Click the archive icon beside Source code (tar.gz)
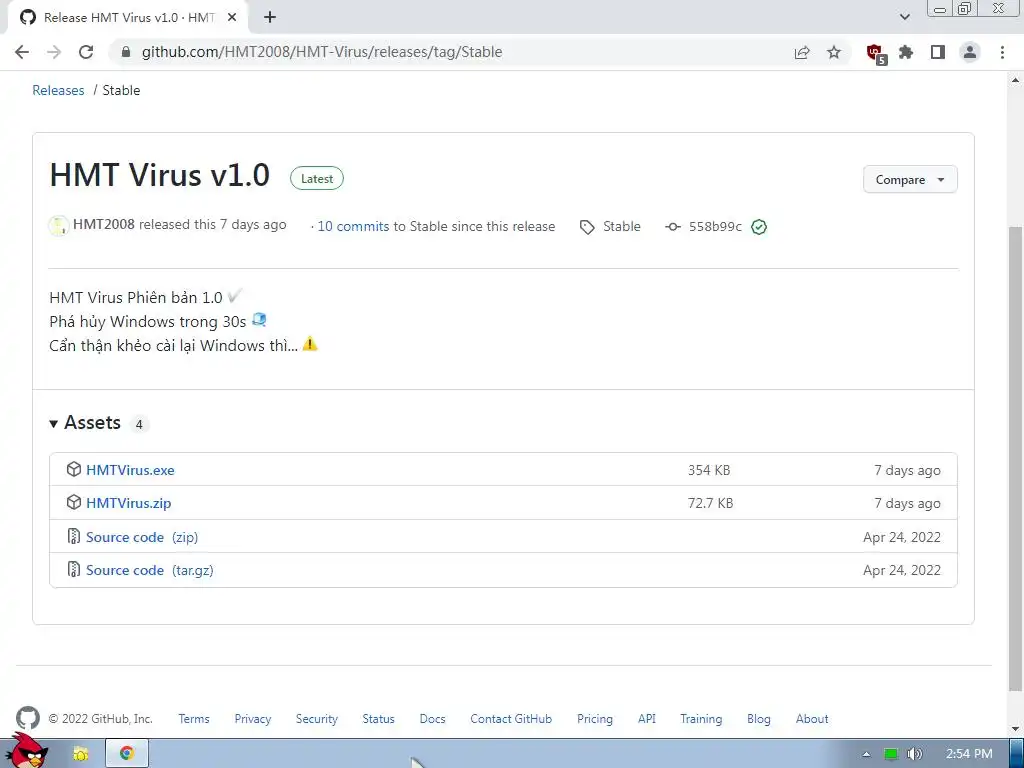The image size is (1024, 768). tap(74, 569)
